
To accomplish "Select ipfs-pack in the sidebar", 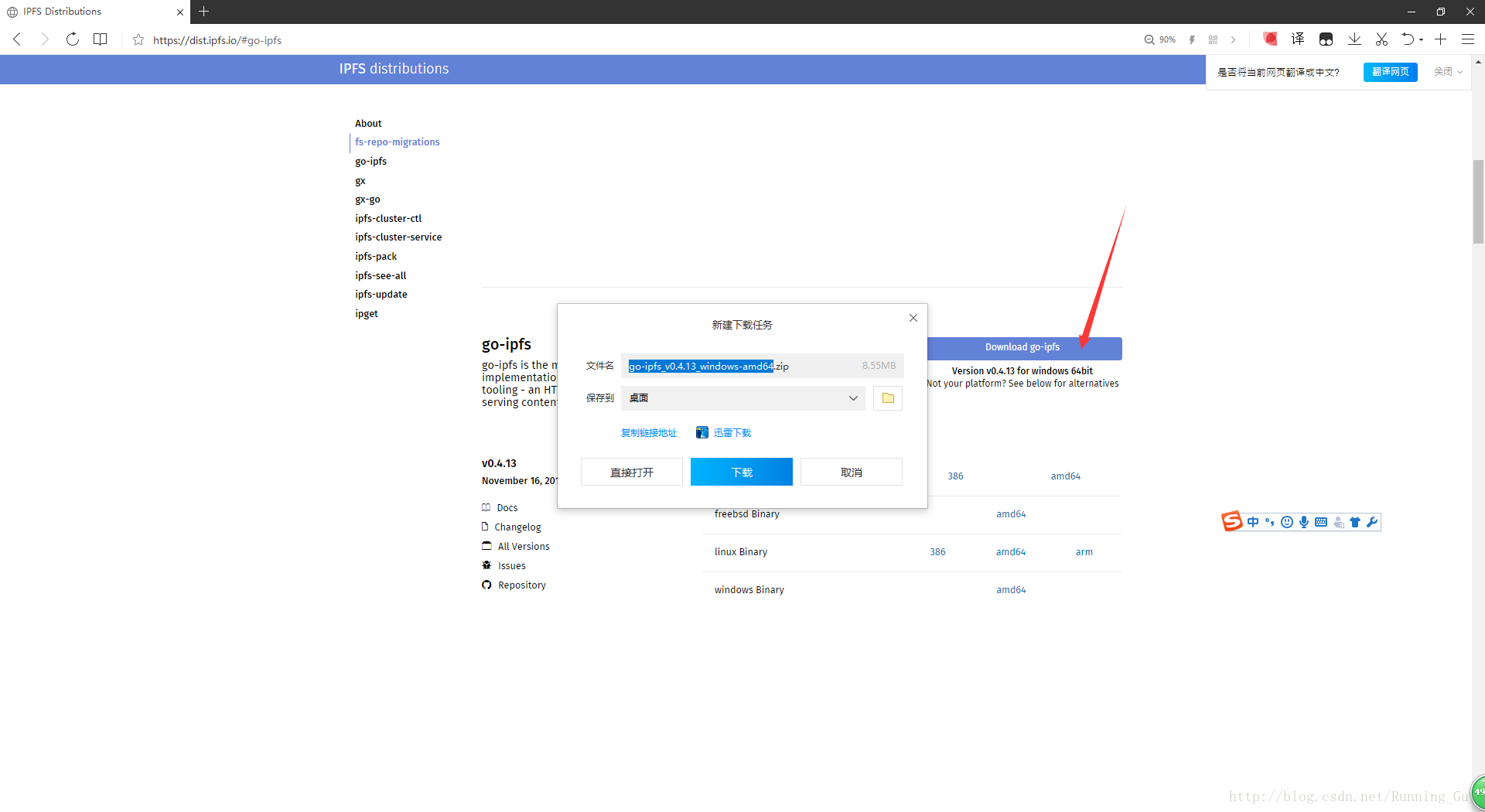I will (376, 257).
